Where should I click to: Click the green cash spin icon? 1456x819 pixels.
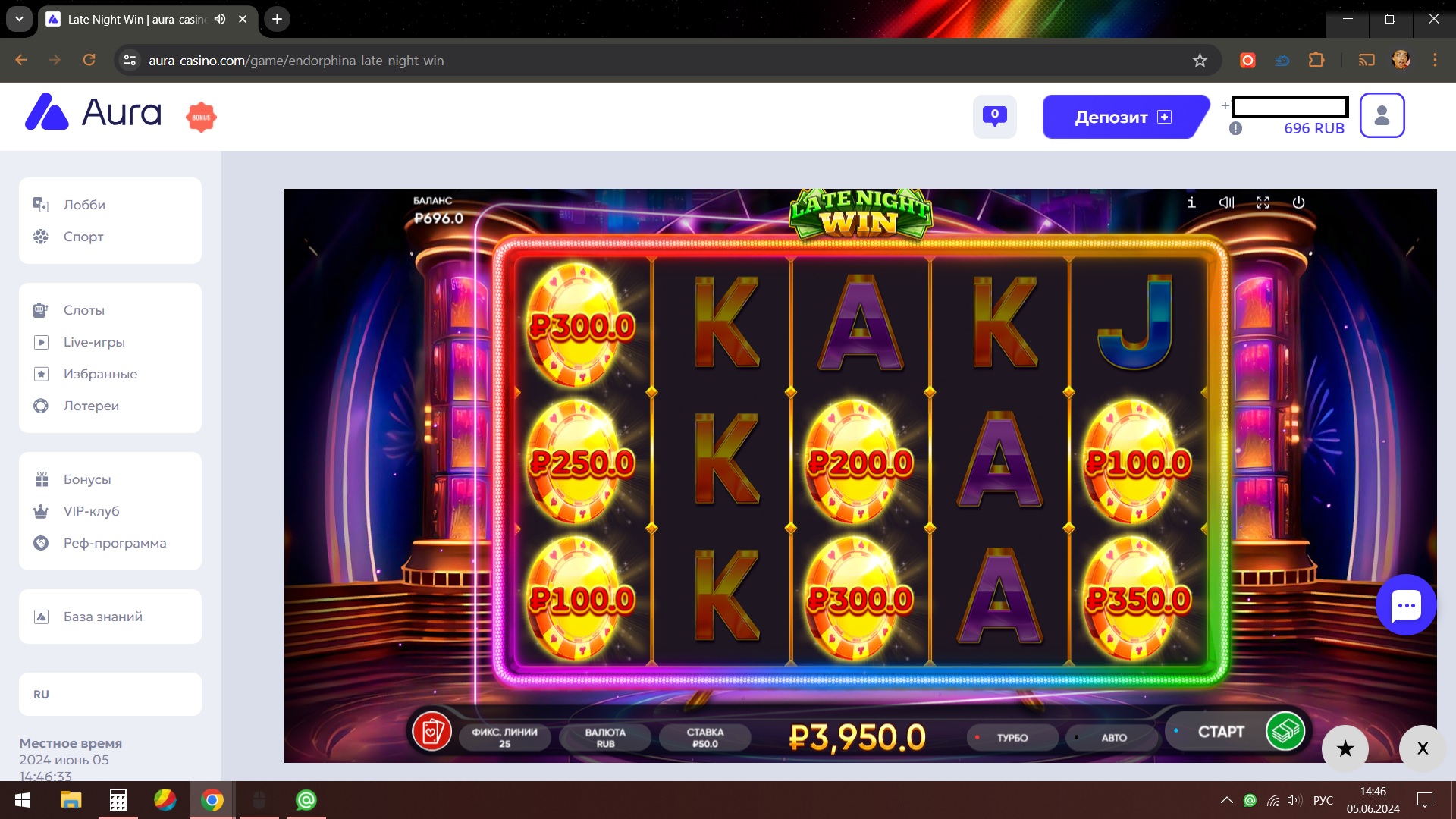point(1285,731)
